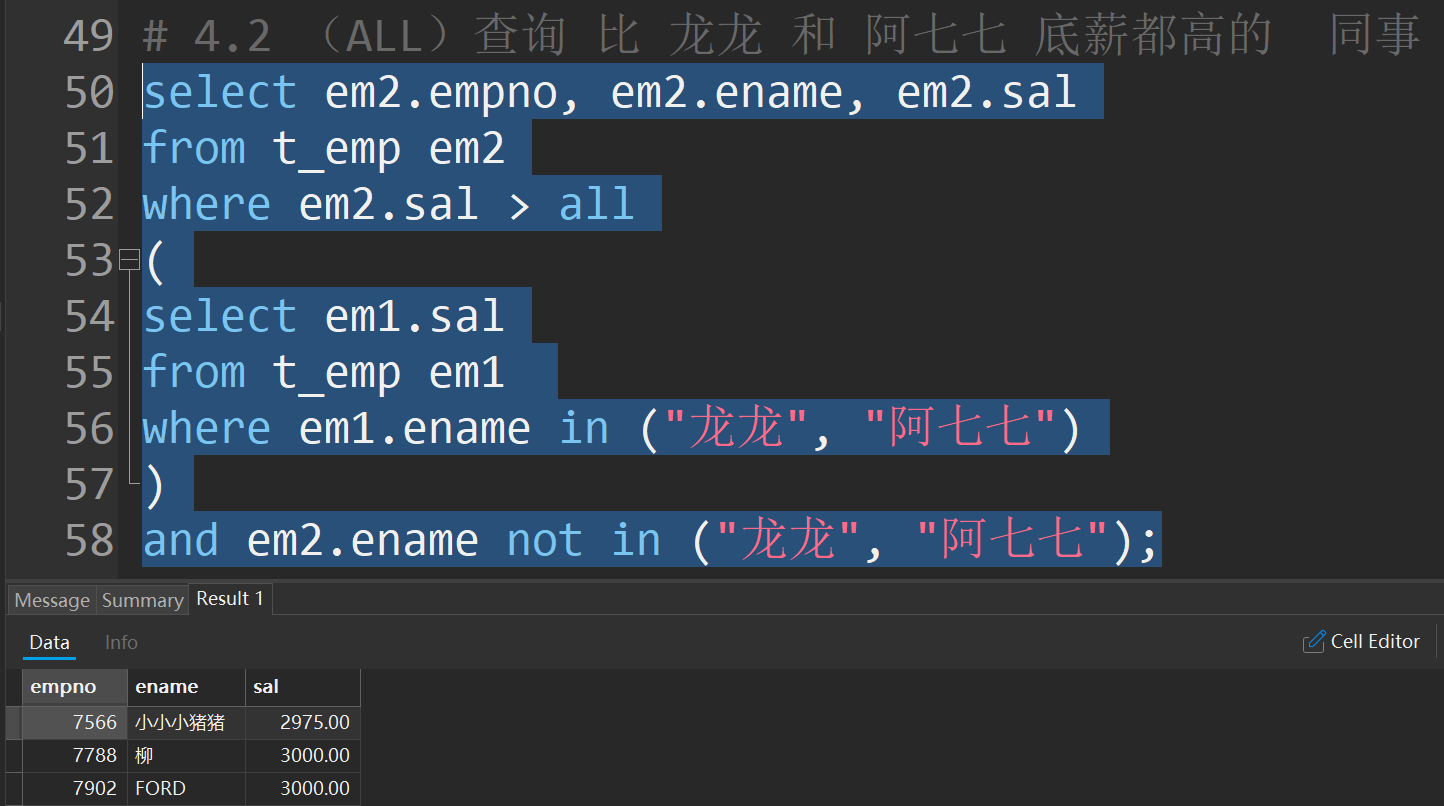The height and width of the screenshot is (806, 1444).
Task: Click em1.sal on line 54
Action: [414, 316]
